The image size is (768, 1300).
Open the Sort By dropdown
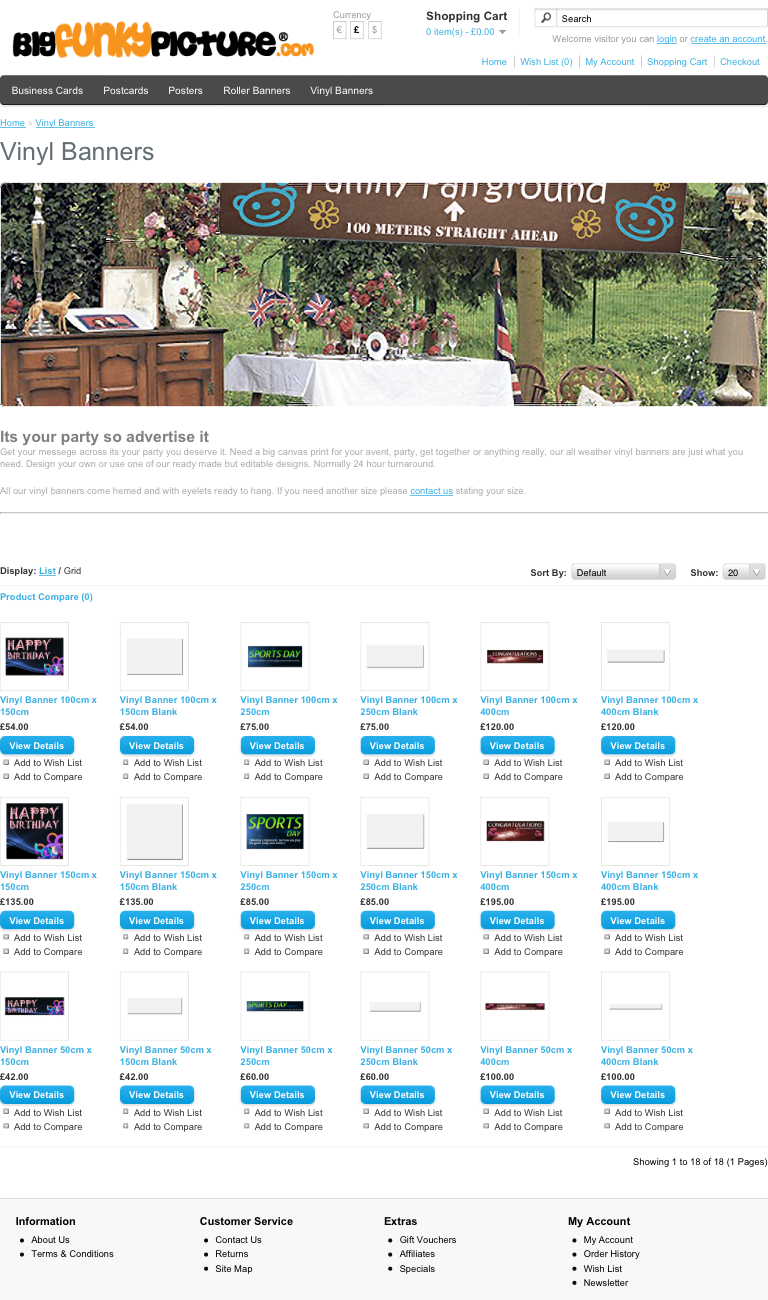click(623, 573)
